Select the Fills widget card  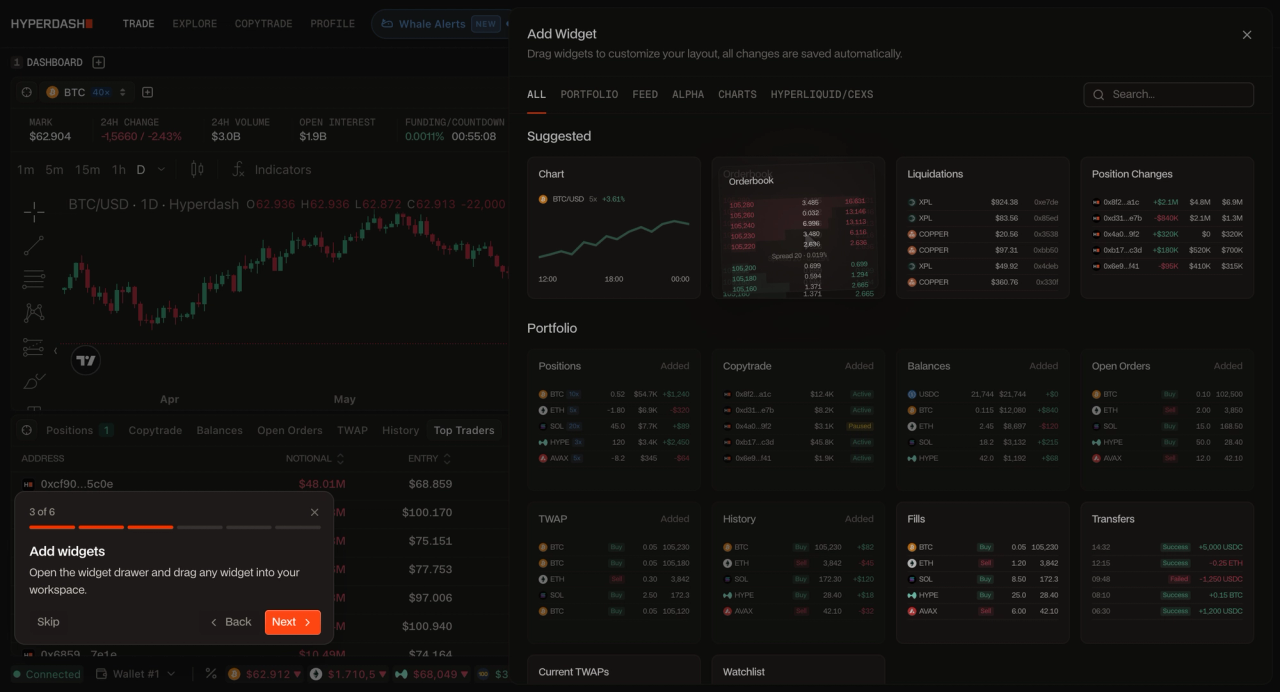coord(983,572)
